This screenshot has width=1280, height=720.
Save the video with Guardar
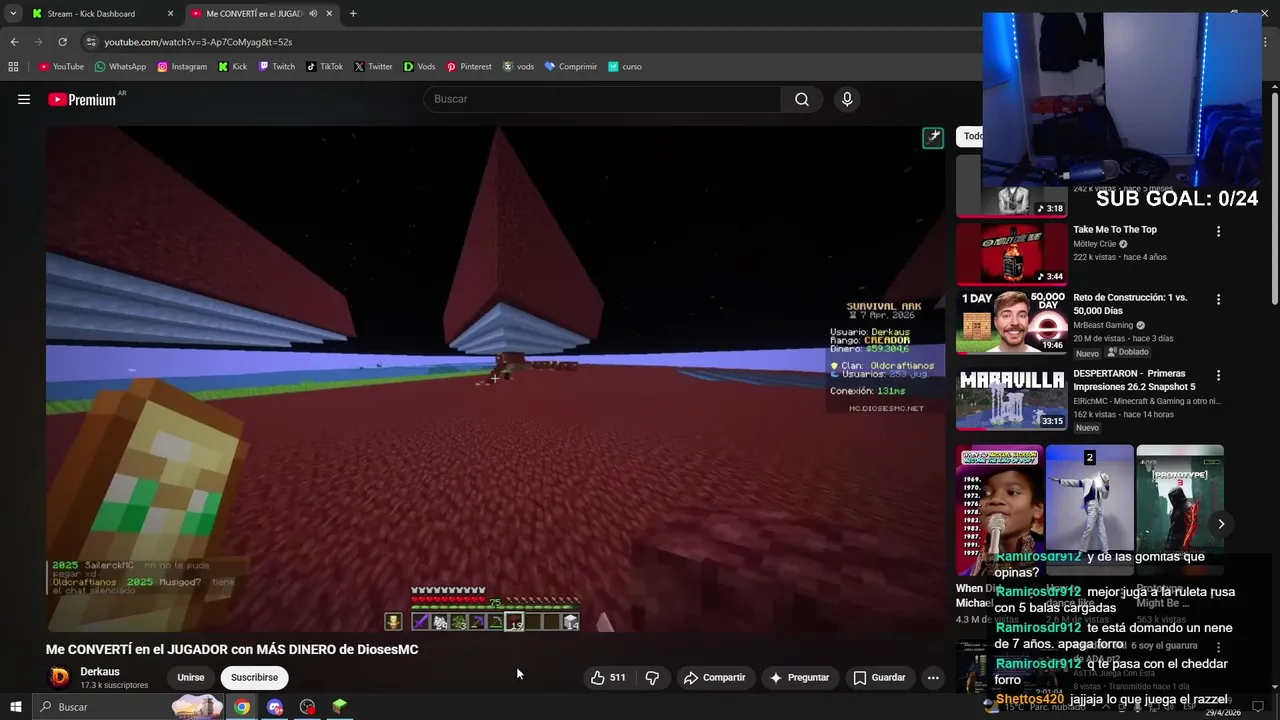point(879,677)
